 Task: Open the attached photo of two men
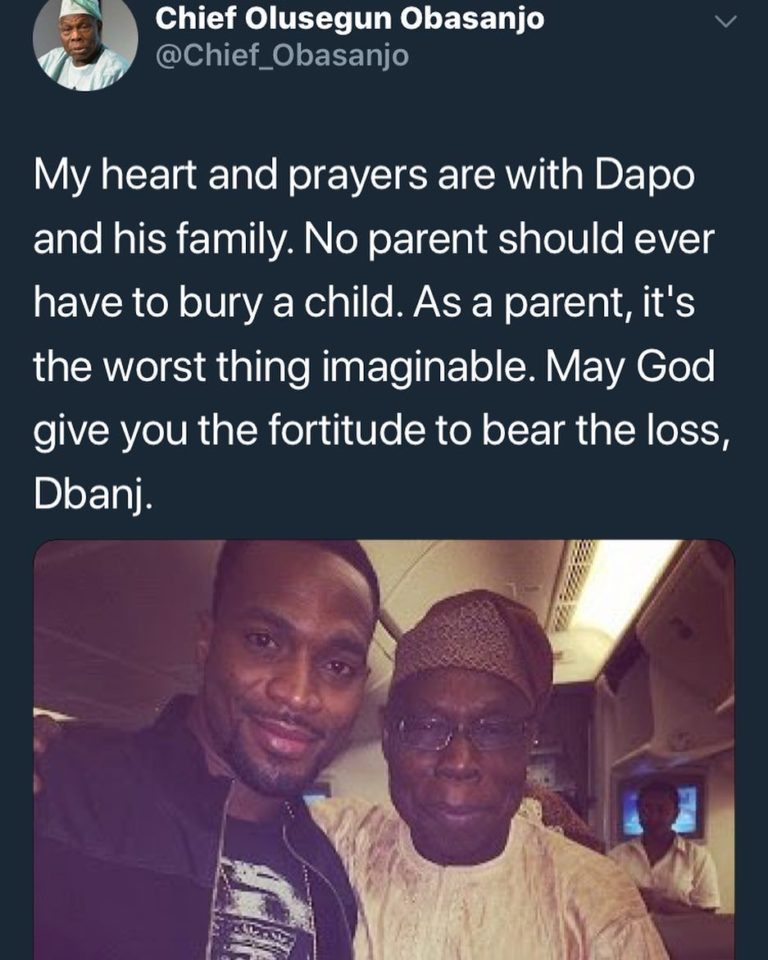click(384, 750)
